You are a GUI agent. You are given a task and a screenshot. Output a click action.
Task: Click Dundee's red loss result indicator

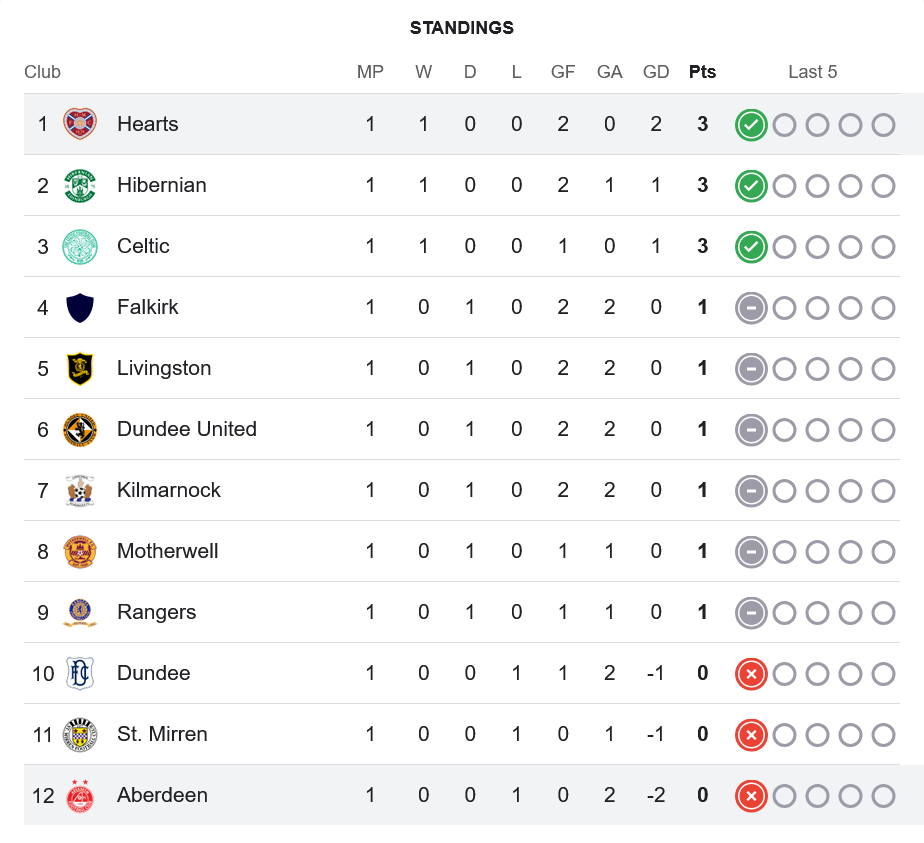coord(751,674)
